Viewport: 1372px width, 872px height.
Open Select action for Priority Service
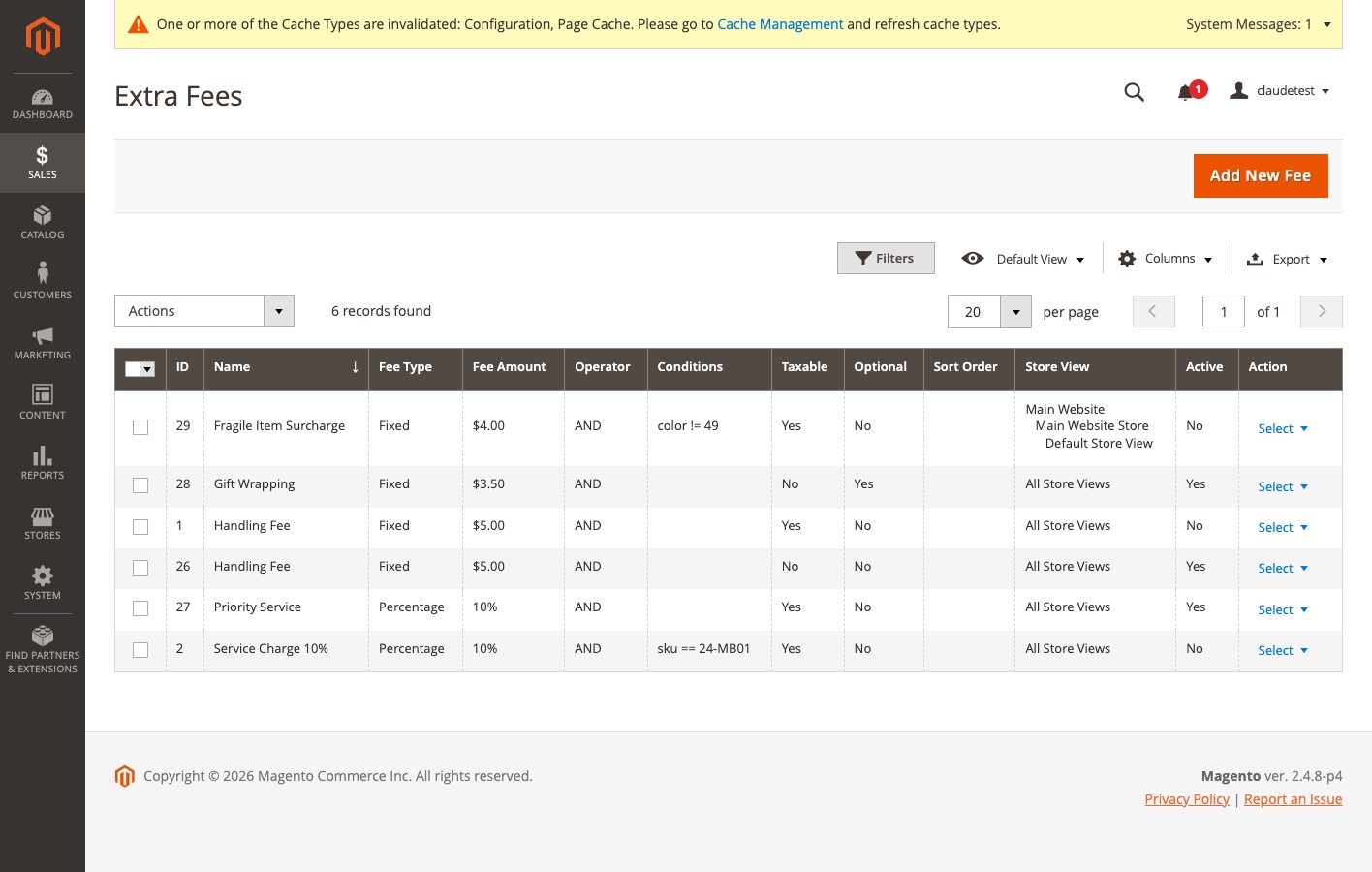pyautogui.click(x=1283, y=609)
